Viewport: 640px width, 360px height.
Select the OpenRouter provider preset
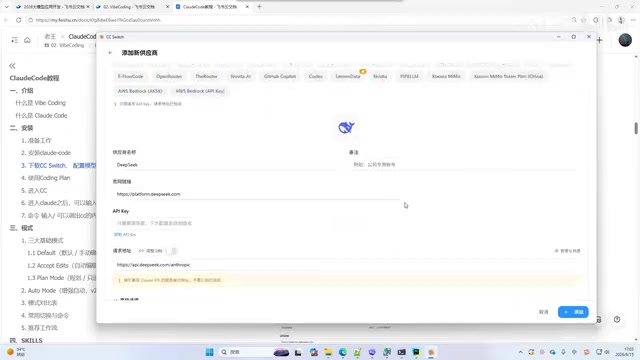pyautogui.click(x=169, y=76)
